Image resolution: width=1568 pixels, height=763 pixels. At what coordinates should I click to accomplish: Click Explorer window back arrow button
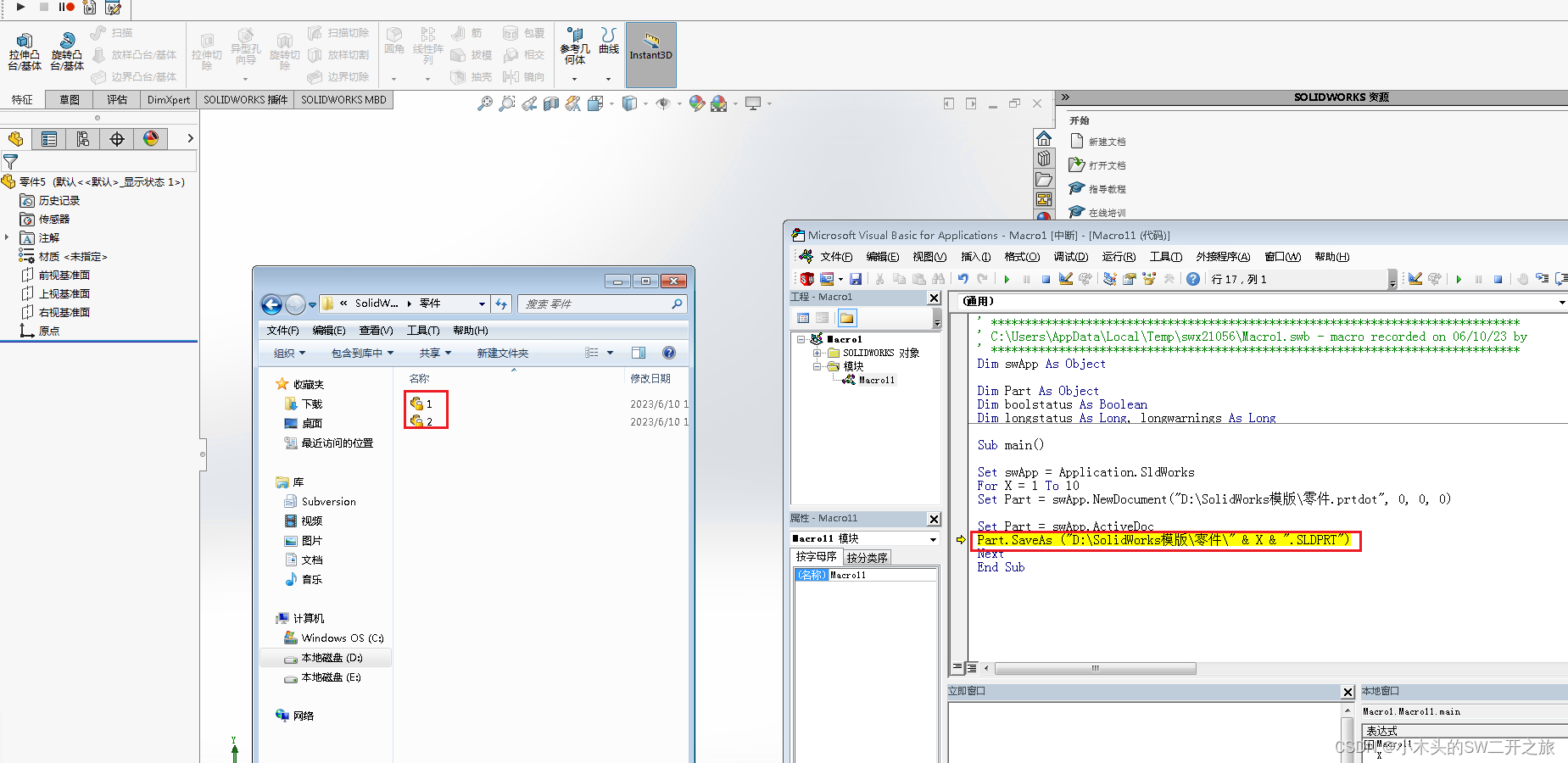271,304
